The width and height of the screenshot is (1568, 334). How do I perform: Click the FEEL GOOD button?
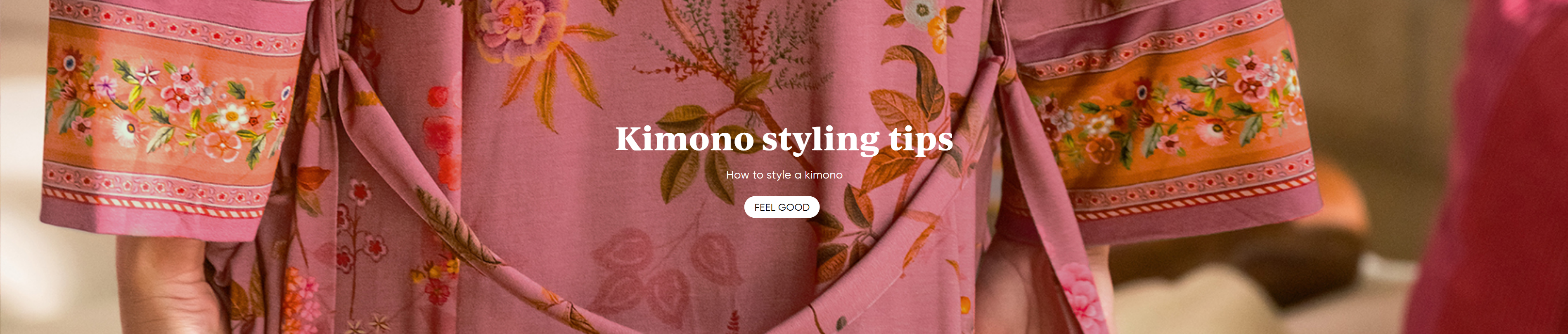click(x=782, y=207)
